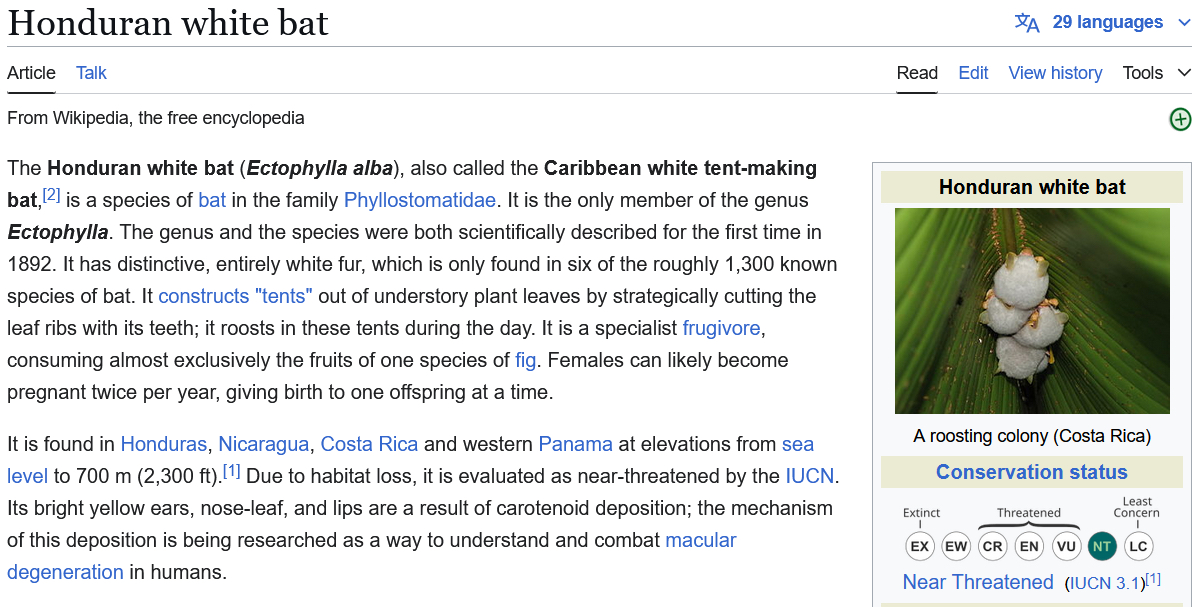
Task: Follow the bat link in first sentence
Action: 212,201
